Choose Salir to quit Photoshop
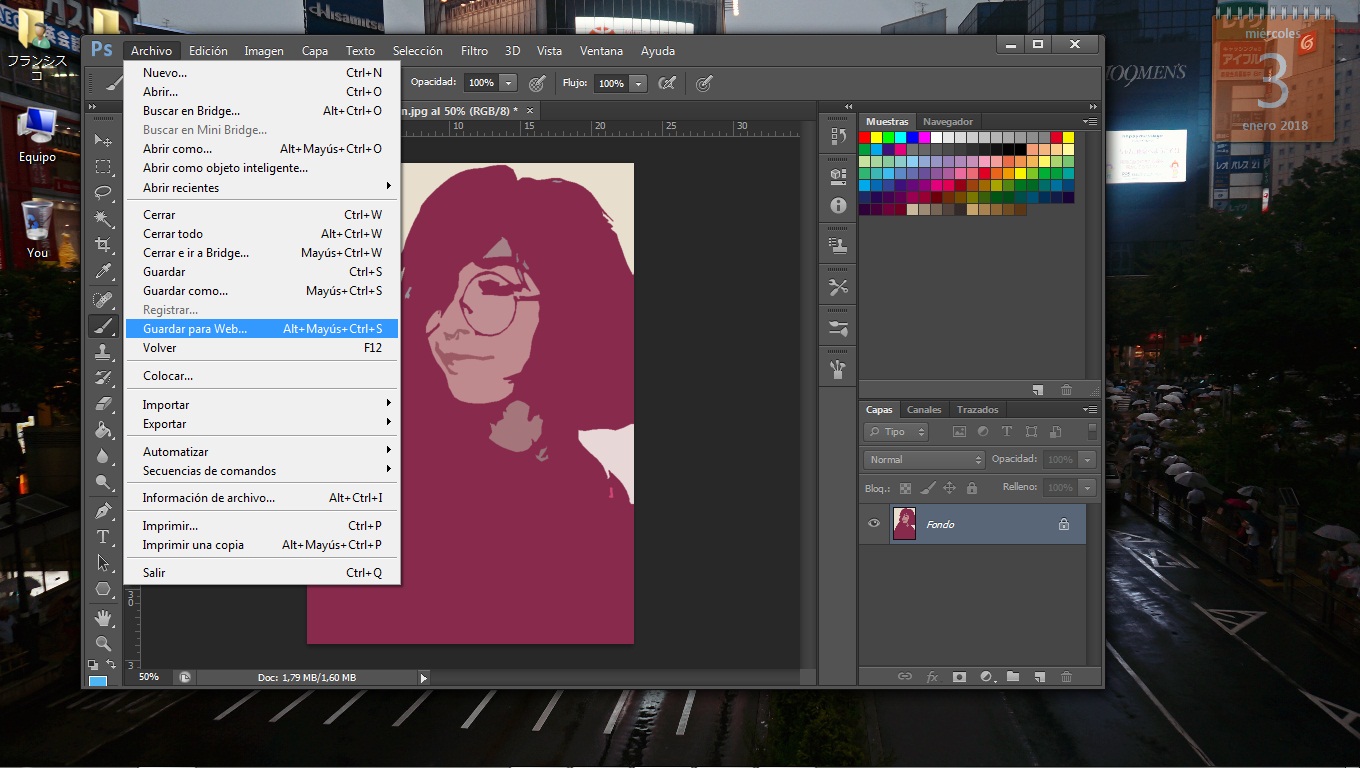1360x768 pixels. [262, 573]
